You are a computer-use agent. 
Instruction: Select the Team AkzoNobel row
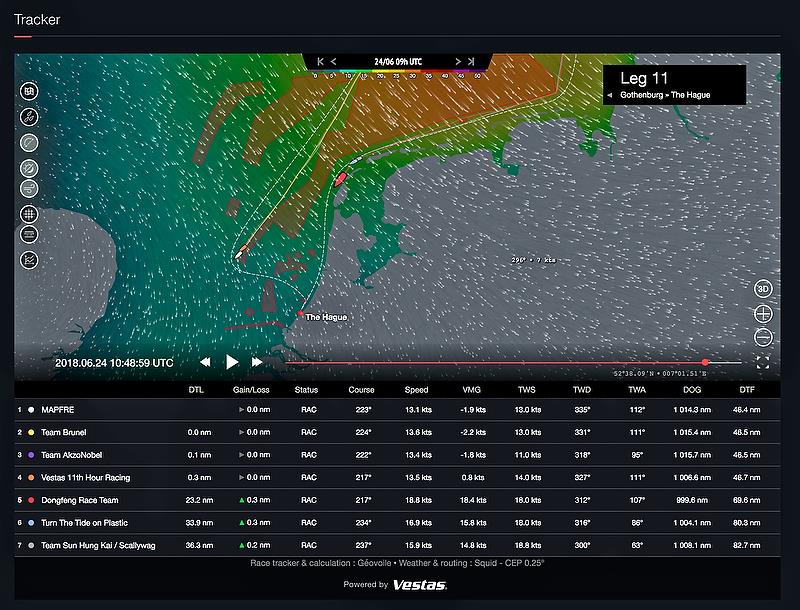click(397, 455)
